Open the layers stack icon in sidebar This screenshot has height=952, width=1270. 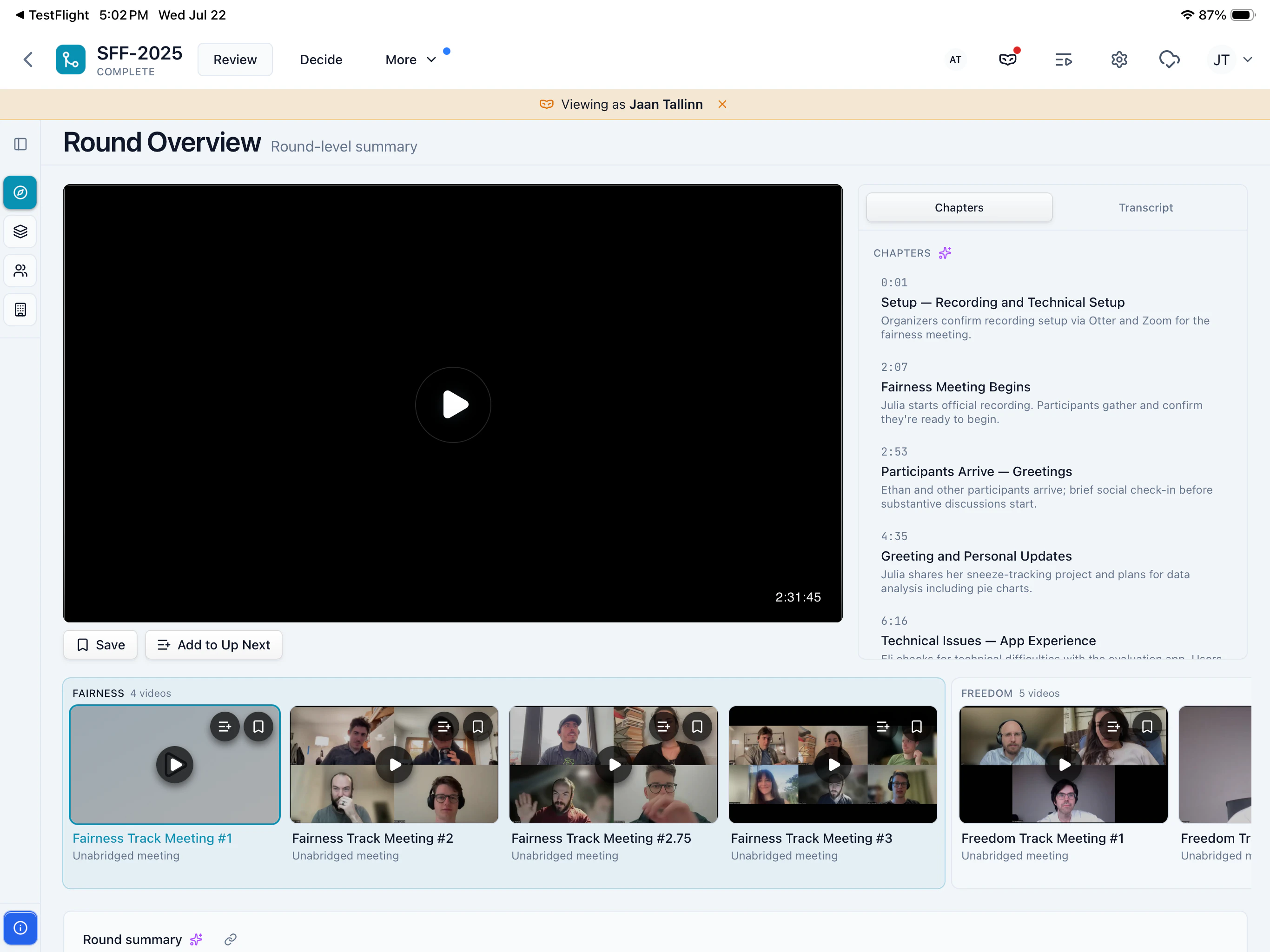pos(20,231)
